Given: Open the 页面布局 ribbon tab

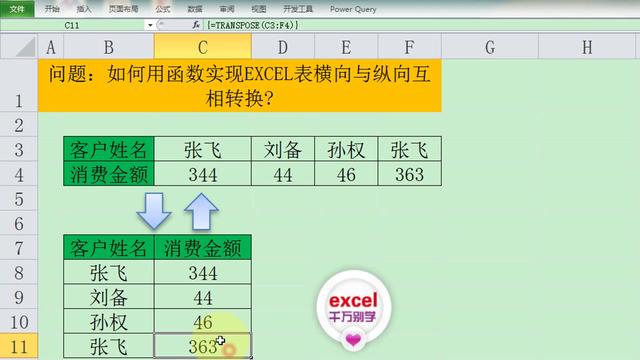Looking at the screenshot, I should (x=123, y=9).
